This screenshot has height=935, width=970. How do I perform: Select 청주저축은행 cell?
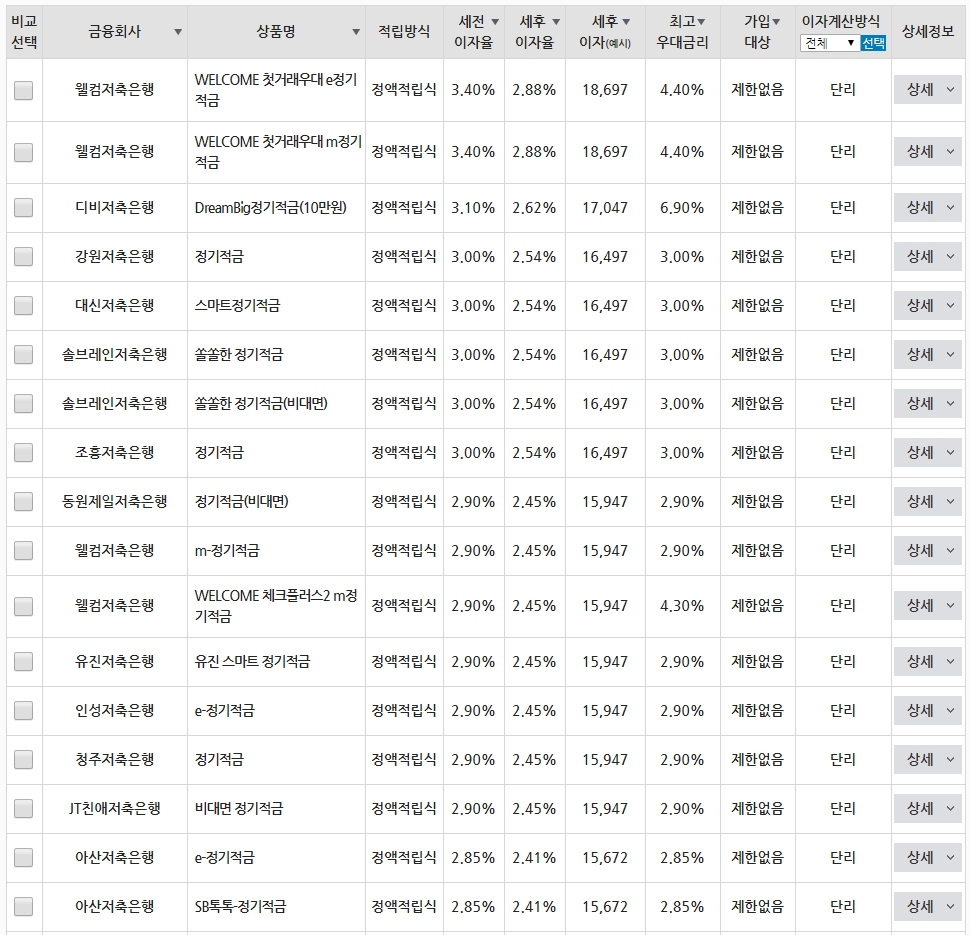114,759
